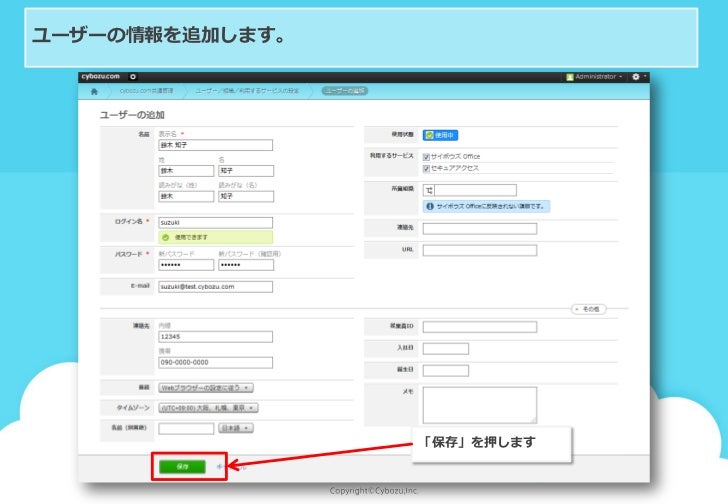Open the home icon in breadcrumb

click(94, 91)
